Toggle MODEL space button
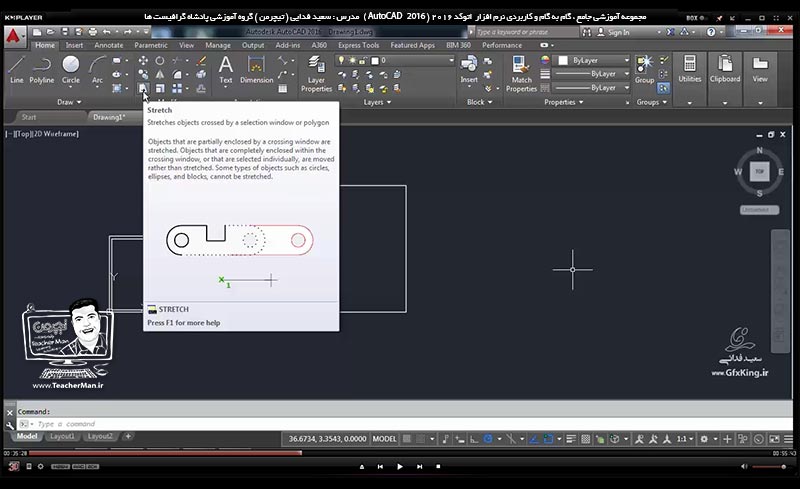 click(x=384, y=439)
